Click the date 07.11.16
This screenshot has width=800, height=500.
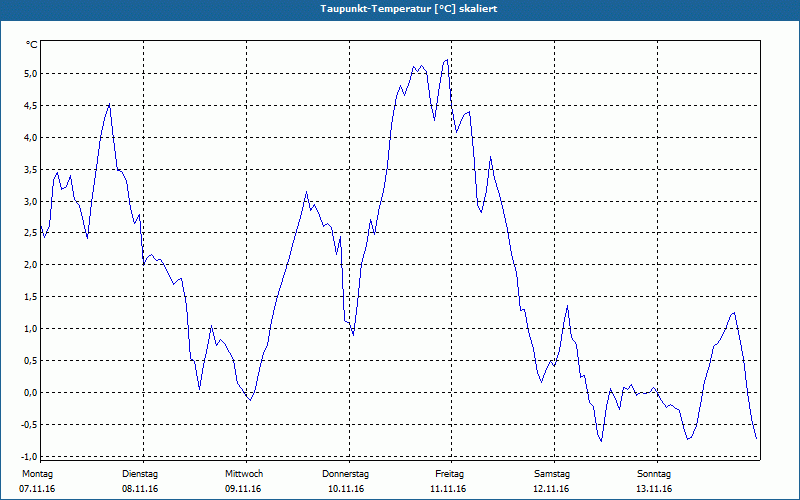(37, 489)
